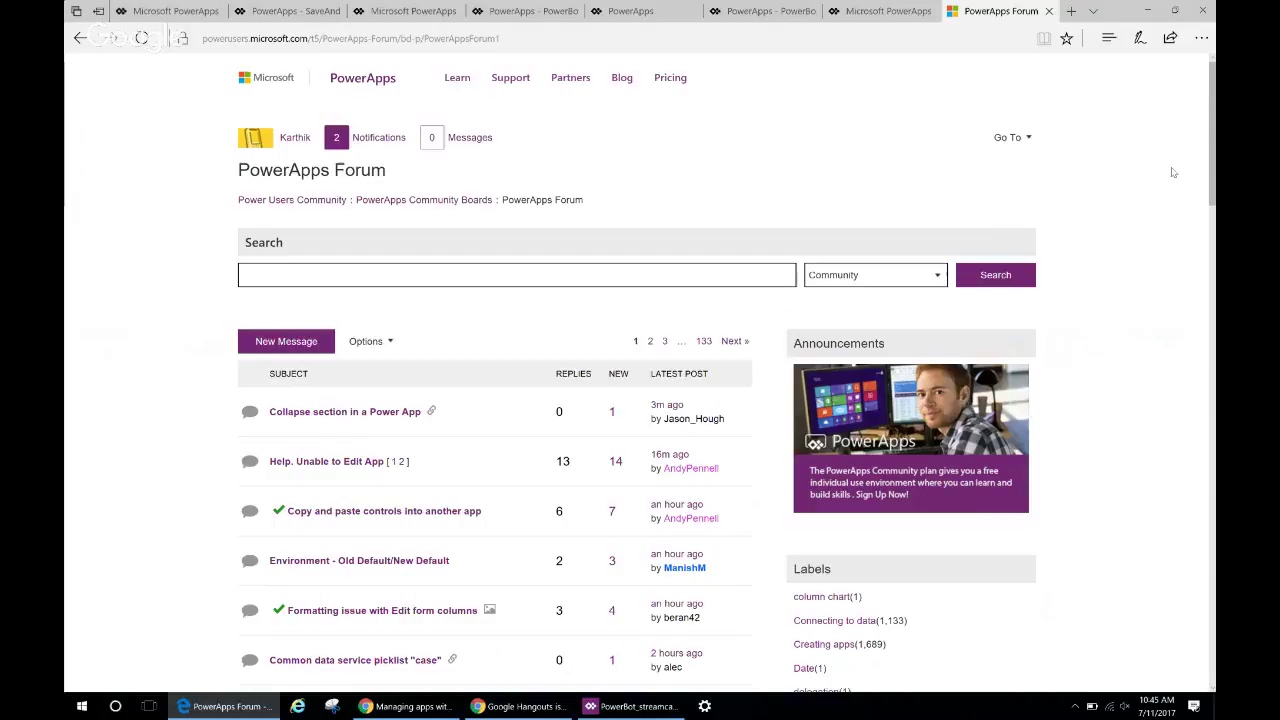Open the Learn menu item

[x=457, y=77]
